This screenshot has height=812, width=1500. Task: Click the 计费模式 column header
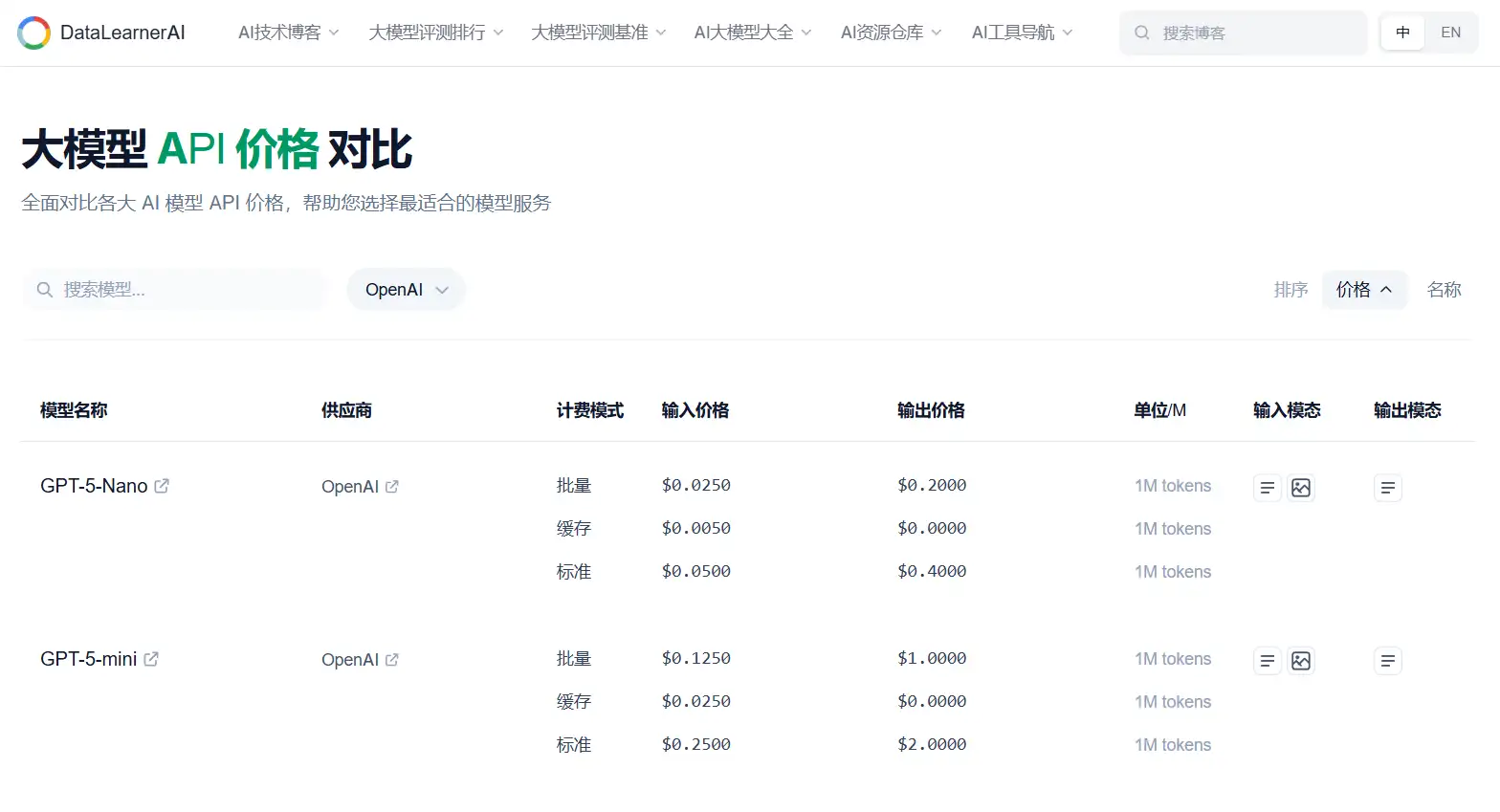[590, 410]
